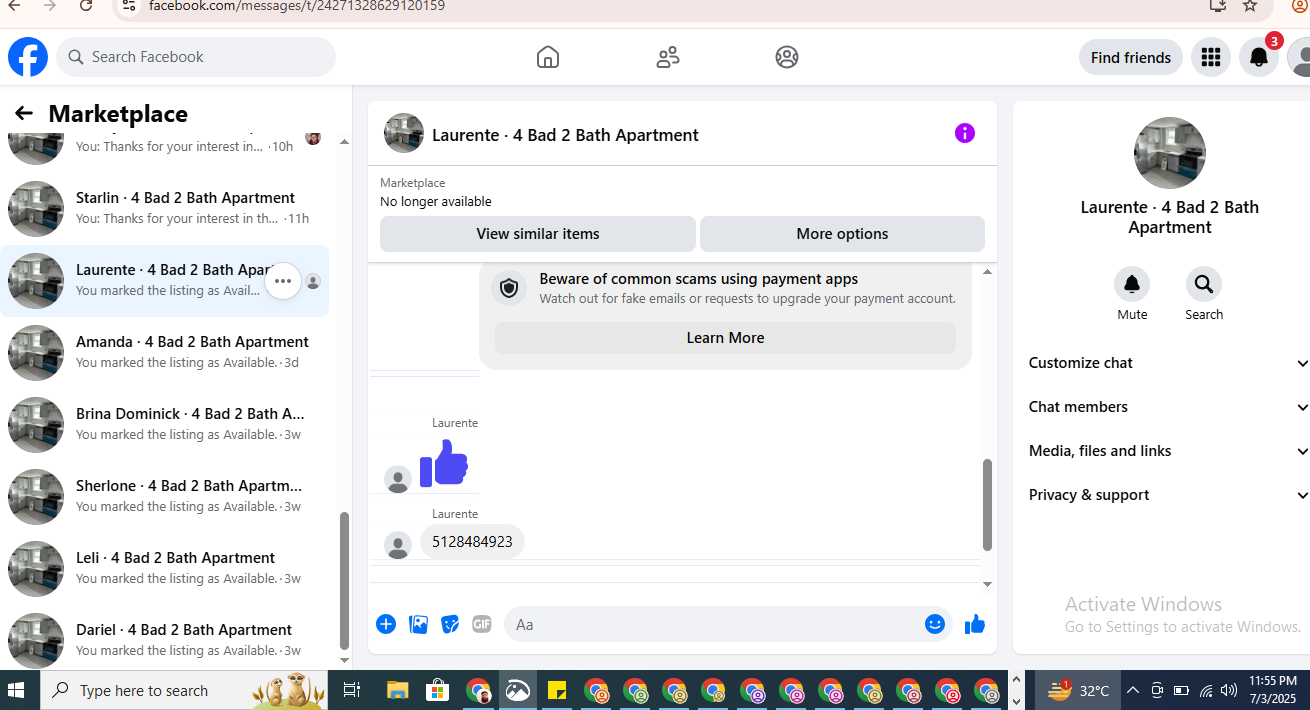Click phone number message 5128484923
The width and height of the screenshot is (1310, 710).
click(x=472, y=542)
